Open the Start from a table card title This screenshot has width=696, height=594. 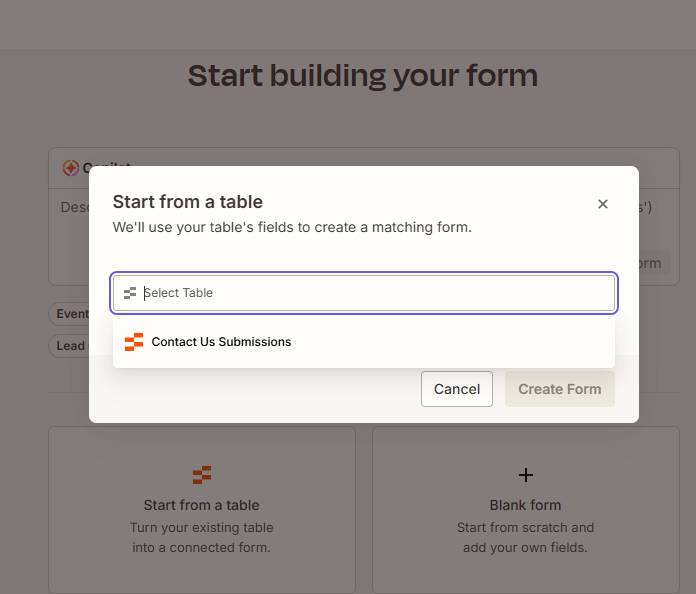(202, 505)
